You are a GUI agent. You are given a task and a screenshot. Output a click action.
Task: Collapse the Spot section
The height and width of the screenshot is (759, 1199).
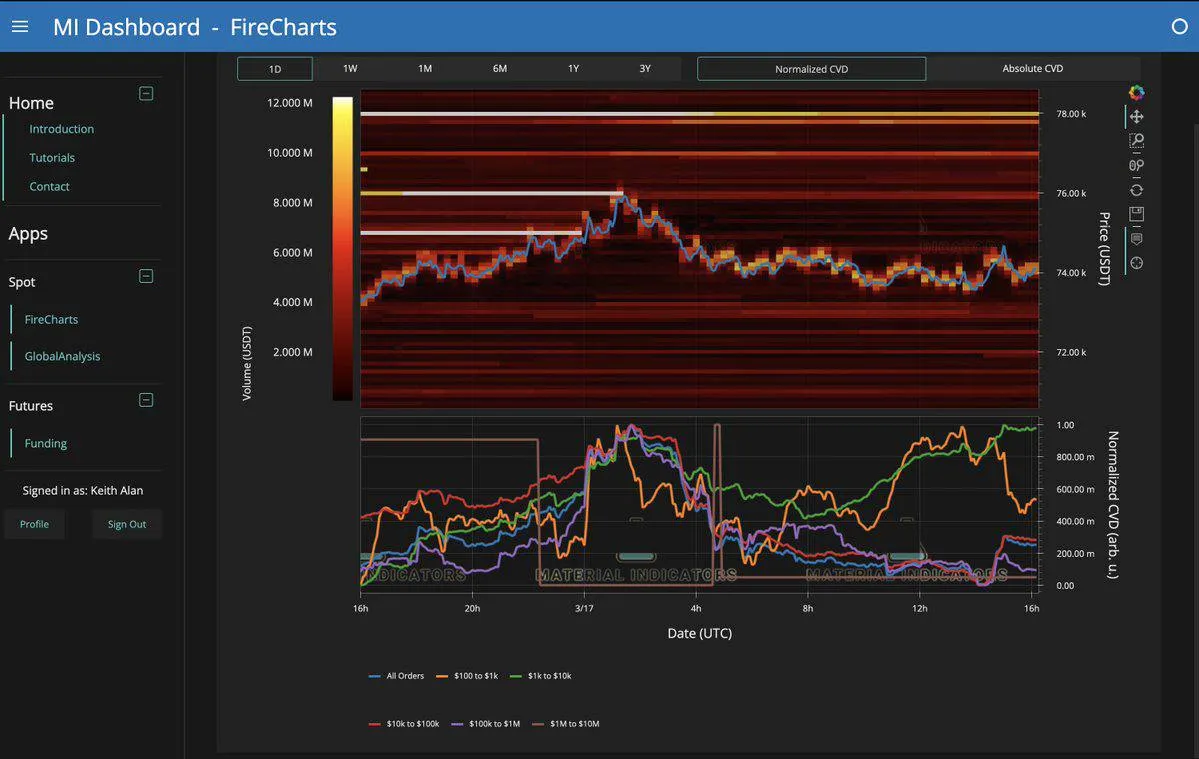146,276
